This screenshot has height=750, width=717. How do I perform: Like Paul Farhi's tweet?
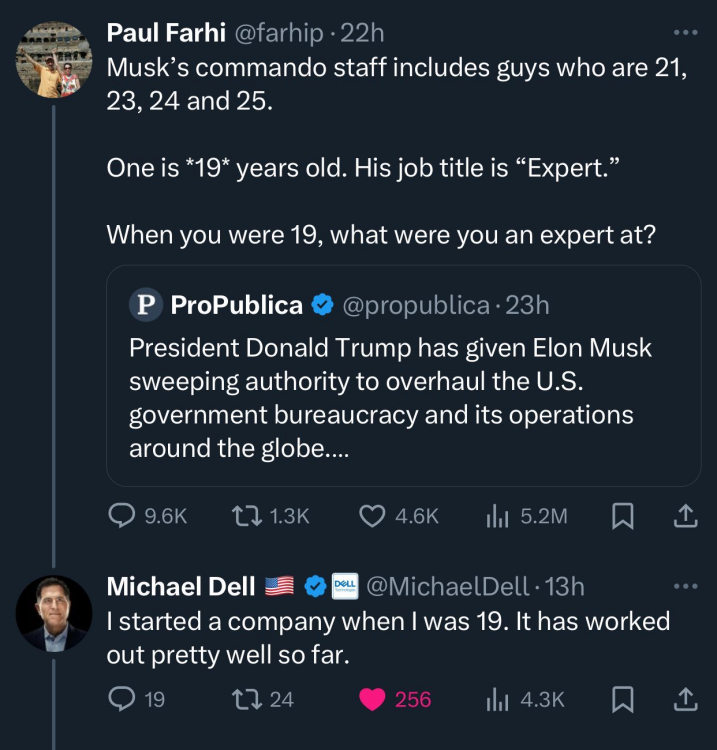pyautogui.click(x=372, y=515)
